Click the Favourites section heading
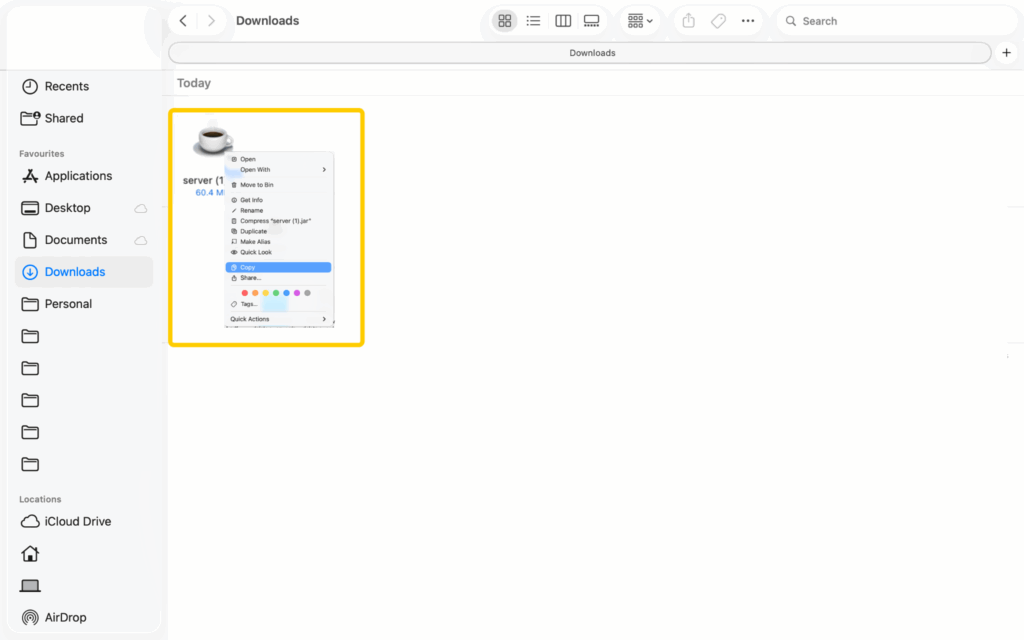This screenshot has height=640, width=1024. pos(42,153)
